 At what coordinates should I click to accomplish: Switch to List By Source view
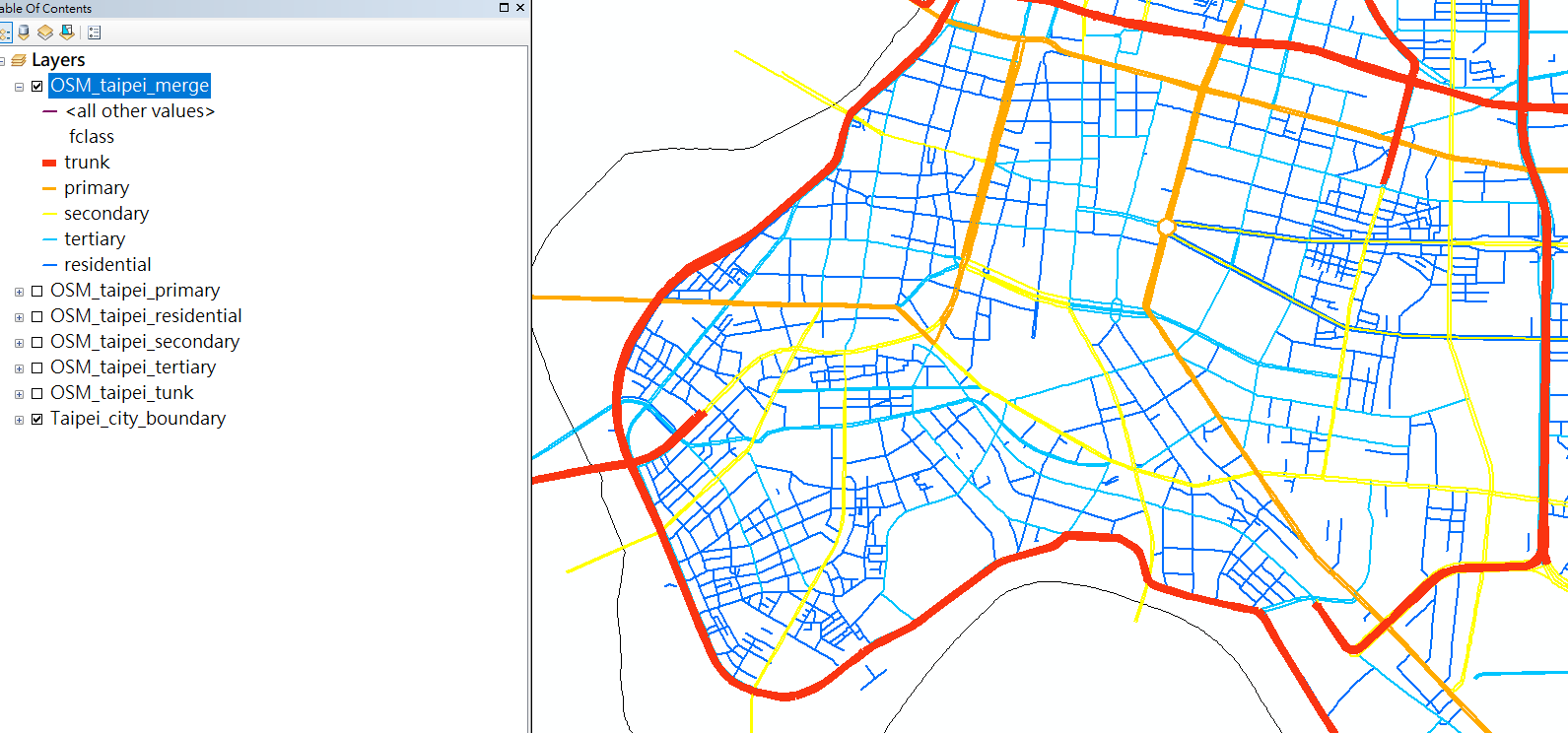tap(25, 33)
